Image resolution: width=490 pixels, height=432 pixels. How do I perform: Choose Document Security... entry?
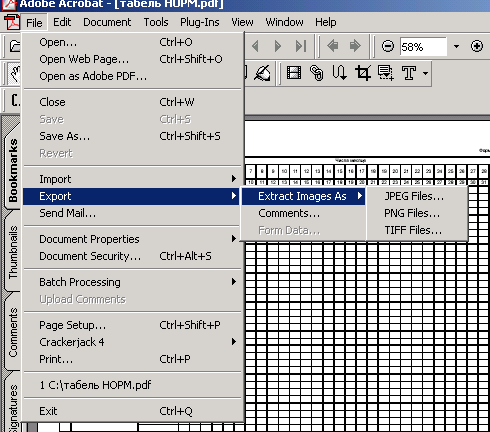[x=131, y=256]
